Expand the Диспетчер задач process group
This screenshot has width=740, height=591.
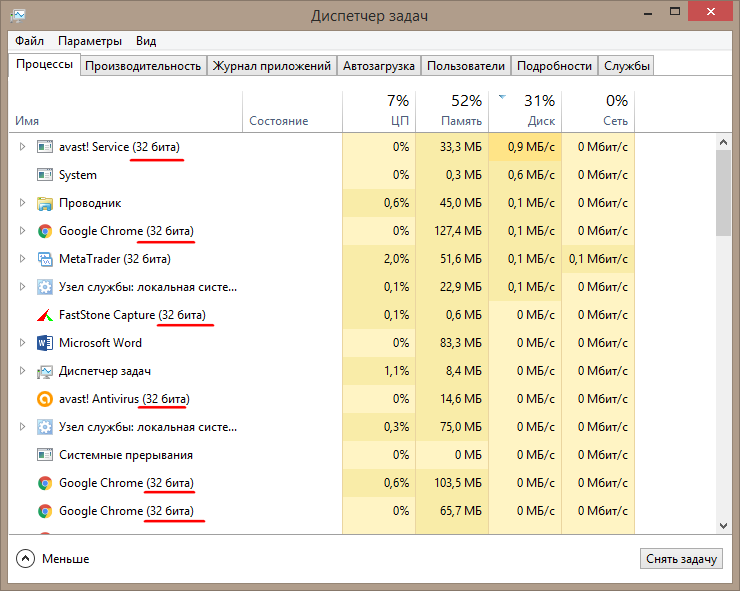point(22,371)
